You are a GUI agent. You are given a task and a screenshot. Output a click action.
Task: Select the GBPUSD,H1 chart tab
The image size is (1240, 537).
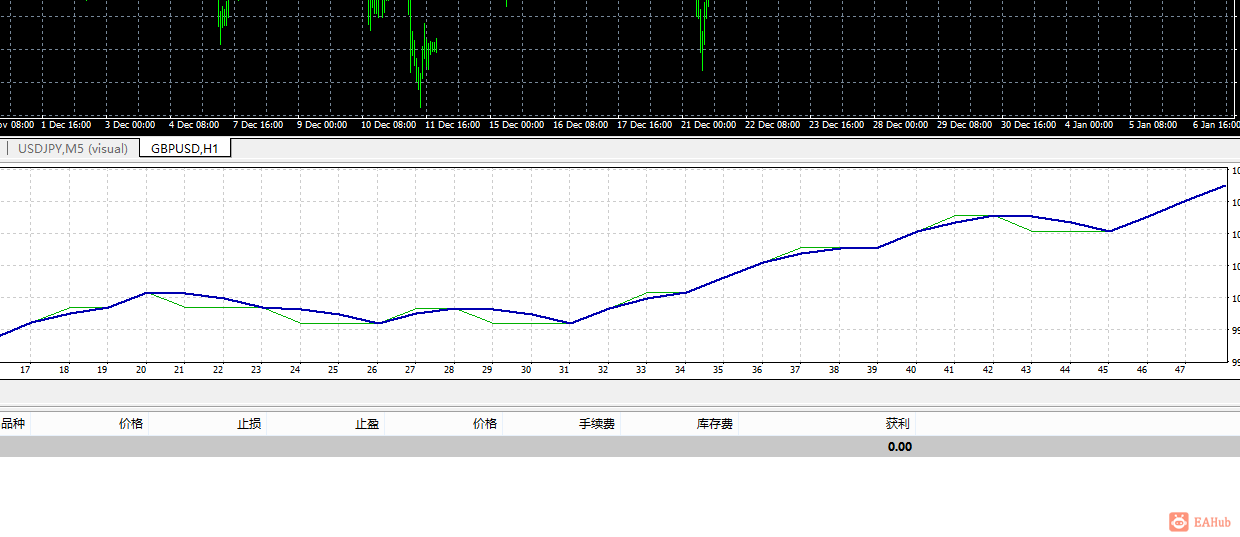[x=185, y=149]
